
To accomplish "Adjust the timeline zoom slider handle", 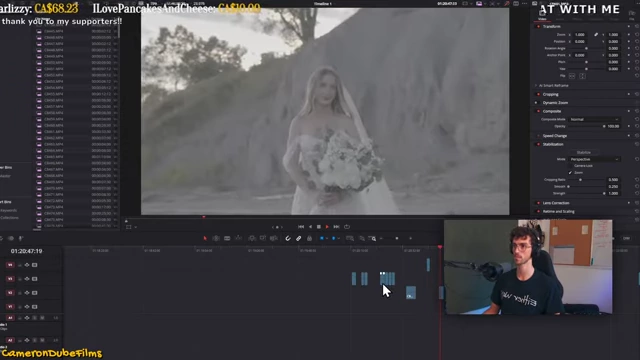I will tap(397, 238).
